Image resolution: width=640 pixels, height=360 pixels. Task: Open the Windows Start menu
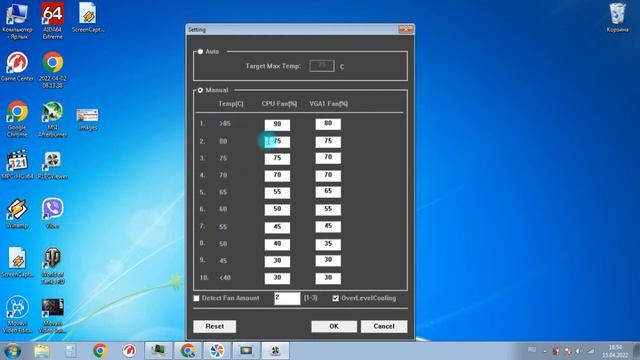pyautogui.click(x=12, y=351)
